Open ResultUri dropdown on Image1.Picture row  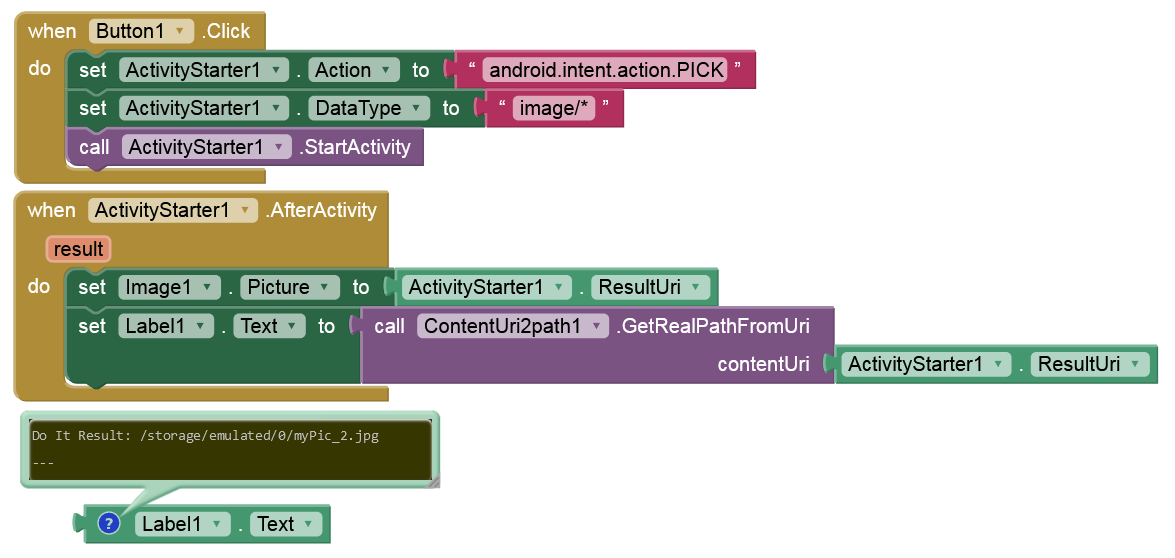[696, 288]
